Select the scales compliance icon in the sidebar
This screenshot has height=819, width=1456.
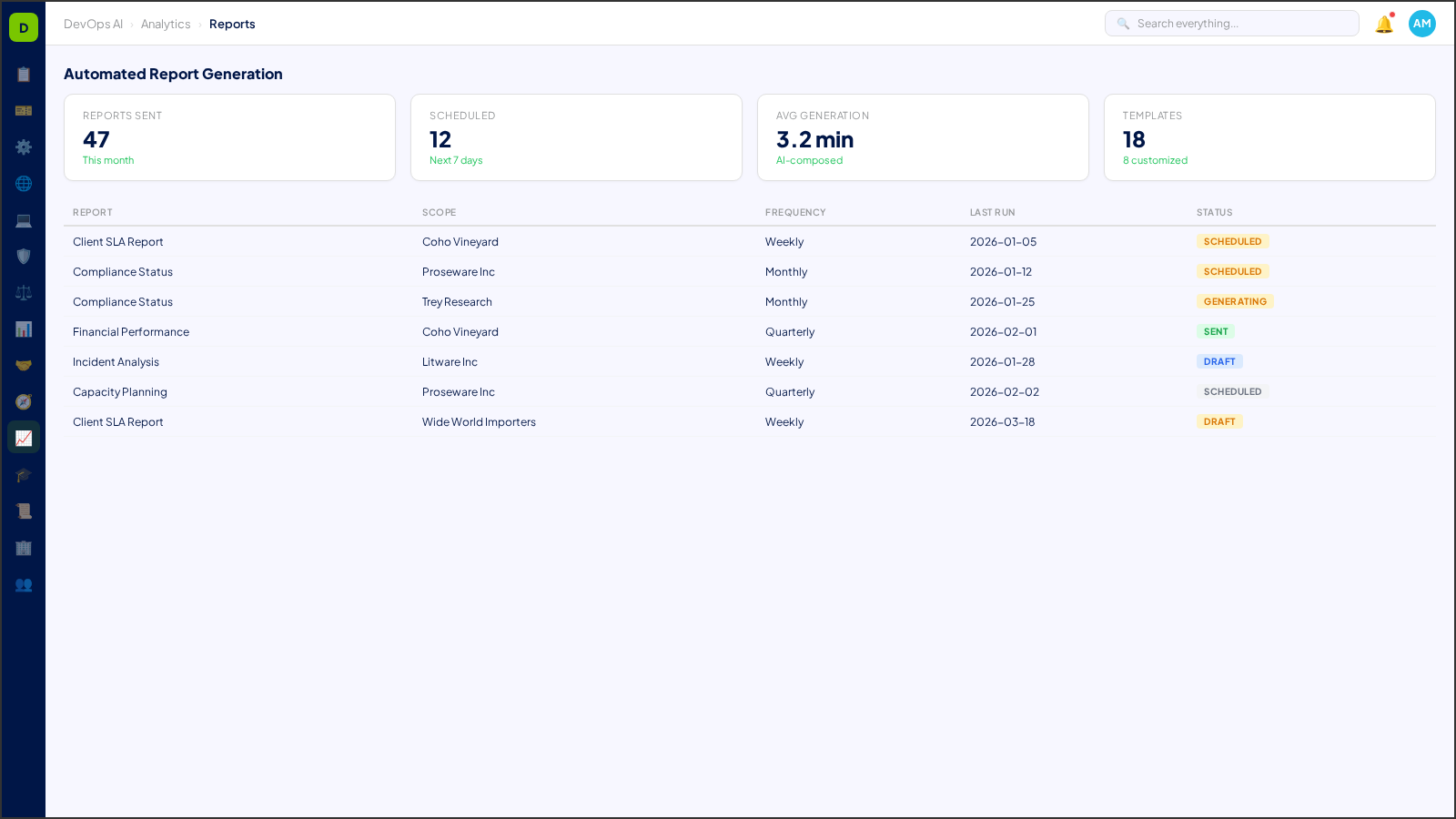click(24, 292)
